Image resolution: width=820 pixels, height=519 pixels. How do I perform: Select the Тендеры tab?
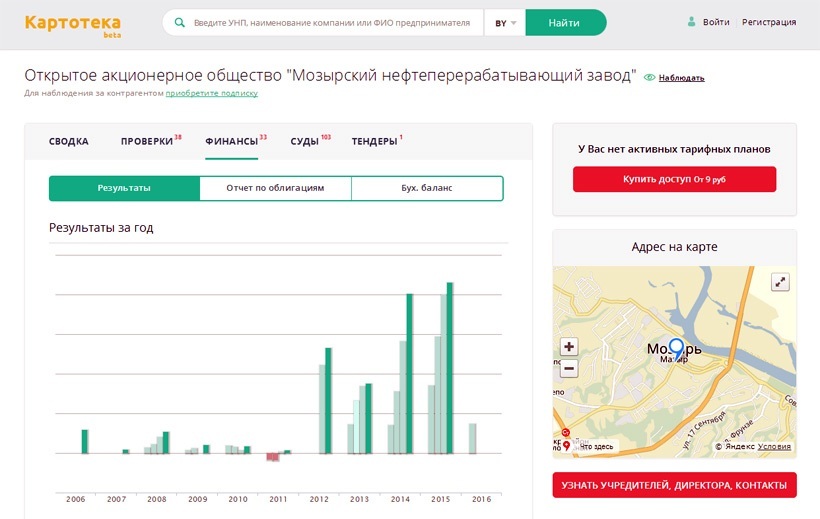374,141
